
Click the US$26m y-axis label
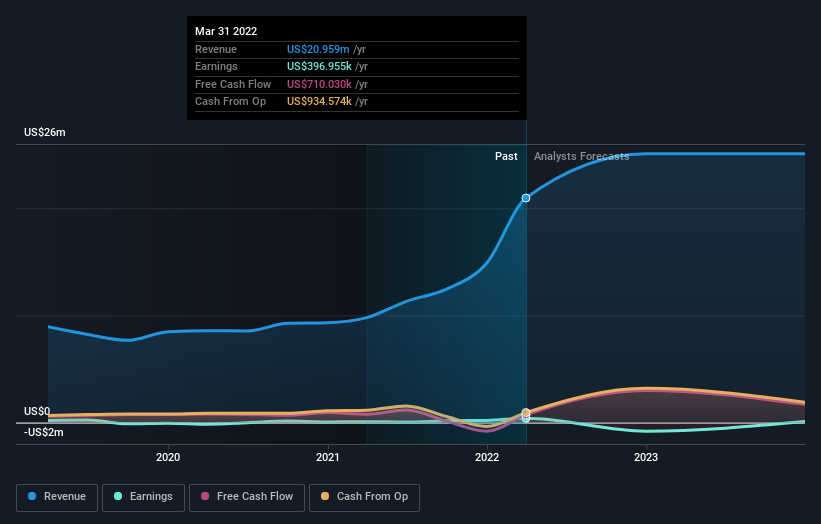click(x=45, y=132)
